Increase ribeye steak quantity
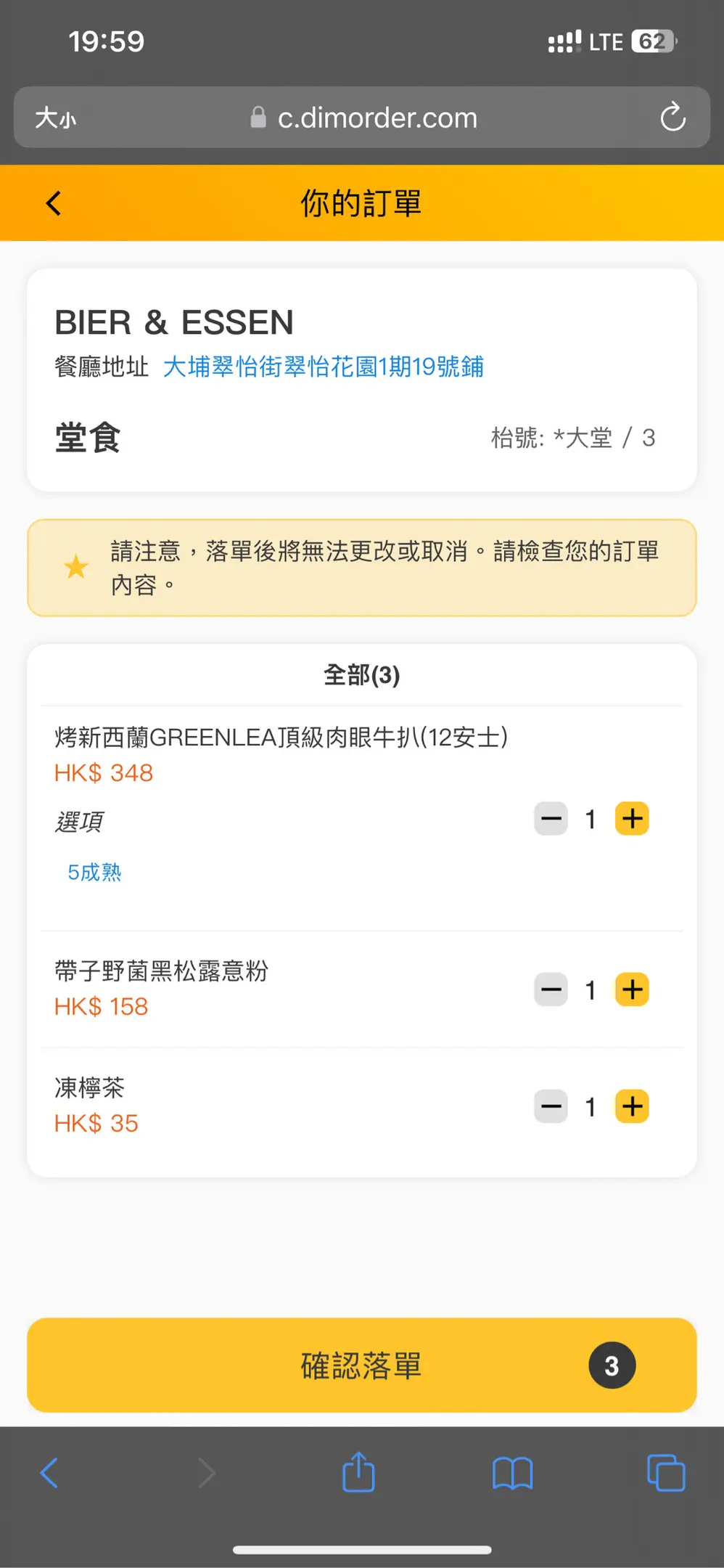Viewport: 724px width, 1568px height. pyautogui.click(x=632, y=819)
